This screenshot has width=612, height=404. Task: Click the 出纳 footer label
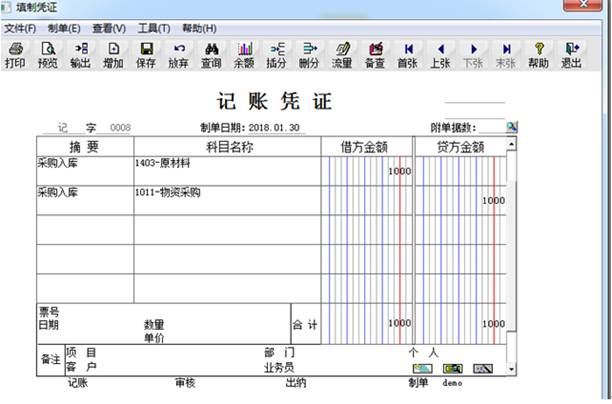coord(295,383)
